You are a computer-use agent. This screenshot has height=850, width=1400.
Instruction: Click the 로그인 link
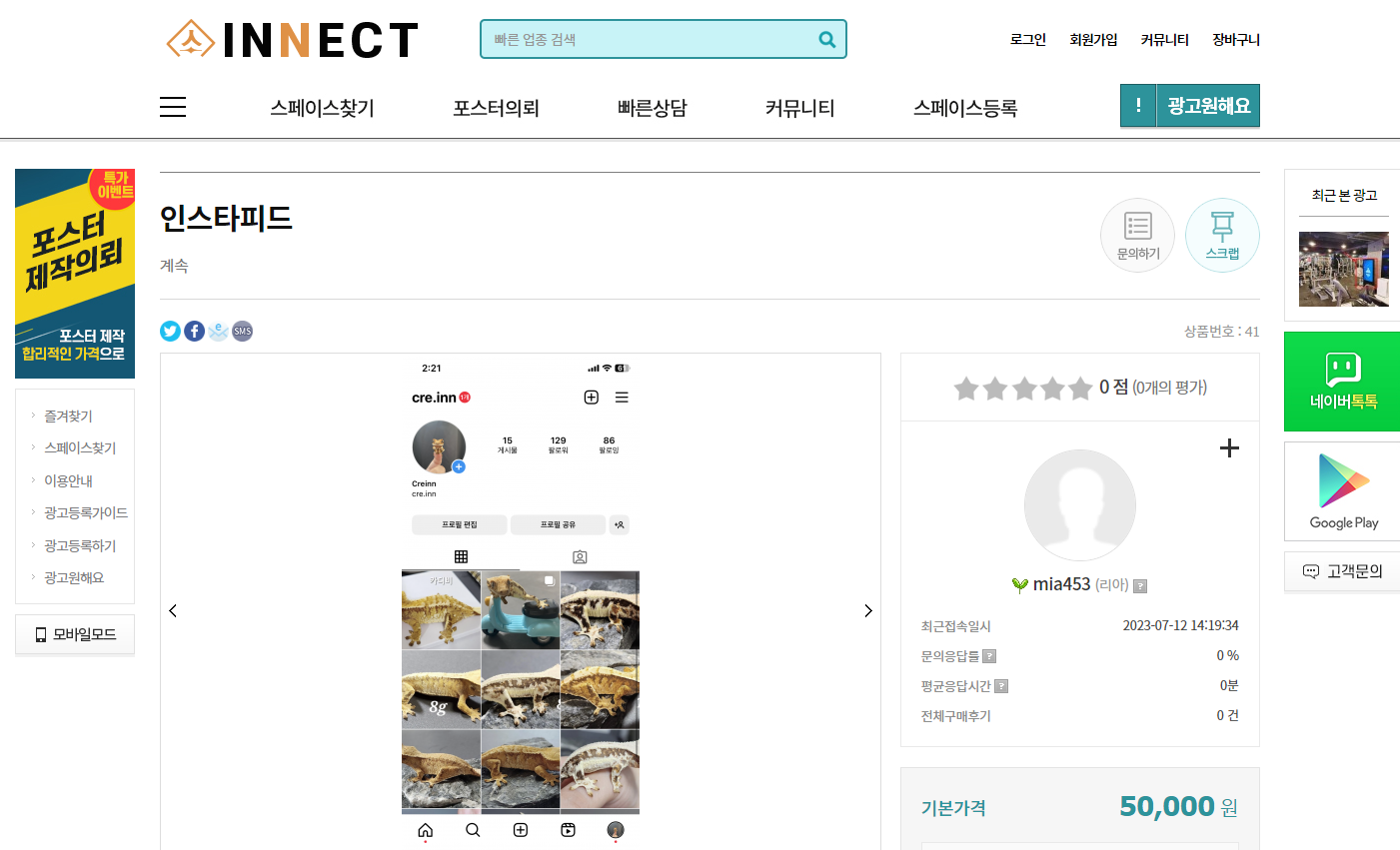1027,40
